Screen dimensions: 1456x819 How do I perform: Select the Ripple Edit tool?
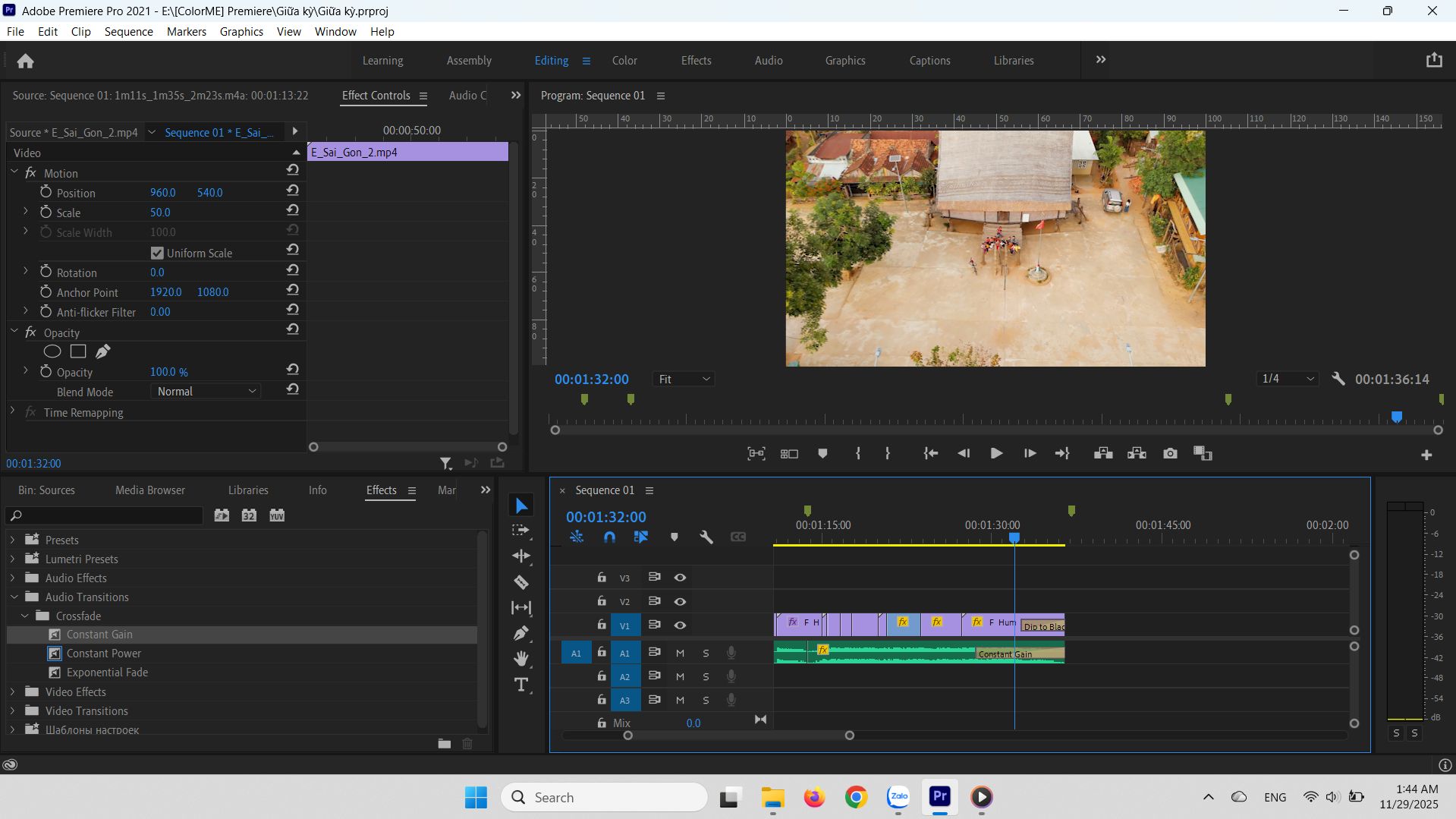point(521,556)
